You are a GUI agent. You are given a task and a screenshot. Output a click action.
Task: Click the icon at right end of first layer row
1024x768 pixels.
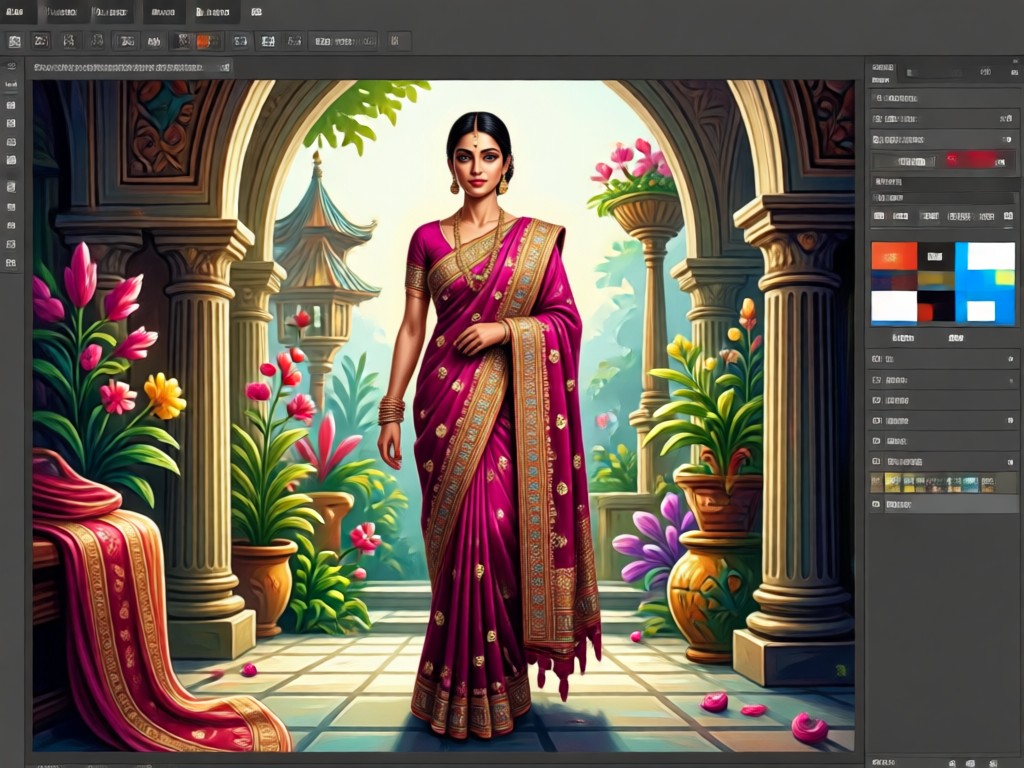pyautogui.click(x=1010, y=359)
